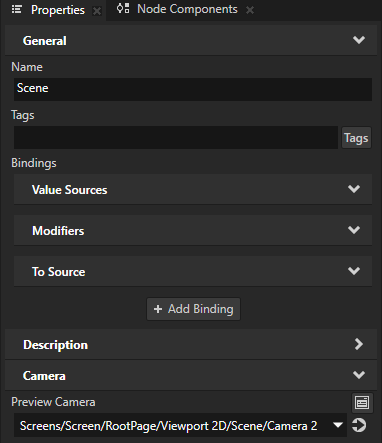
Task: Click the Name label
Action: (x=27, y=67)
